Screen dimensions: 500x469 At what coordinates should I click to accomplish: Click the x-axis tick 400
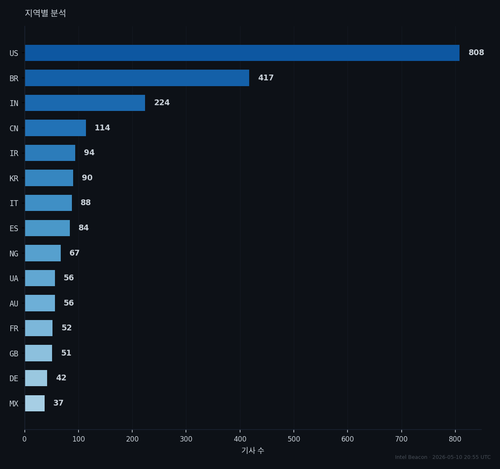(240, 439)
